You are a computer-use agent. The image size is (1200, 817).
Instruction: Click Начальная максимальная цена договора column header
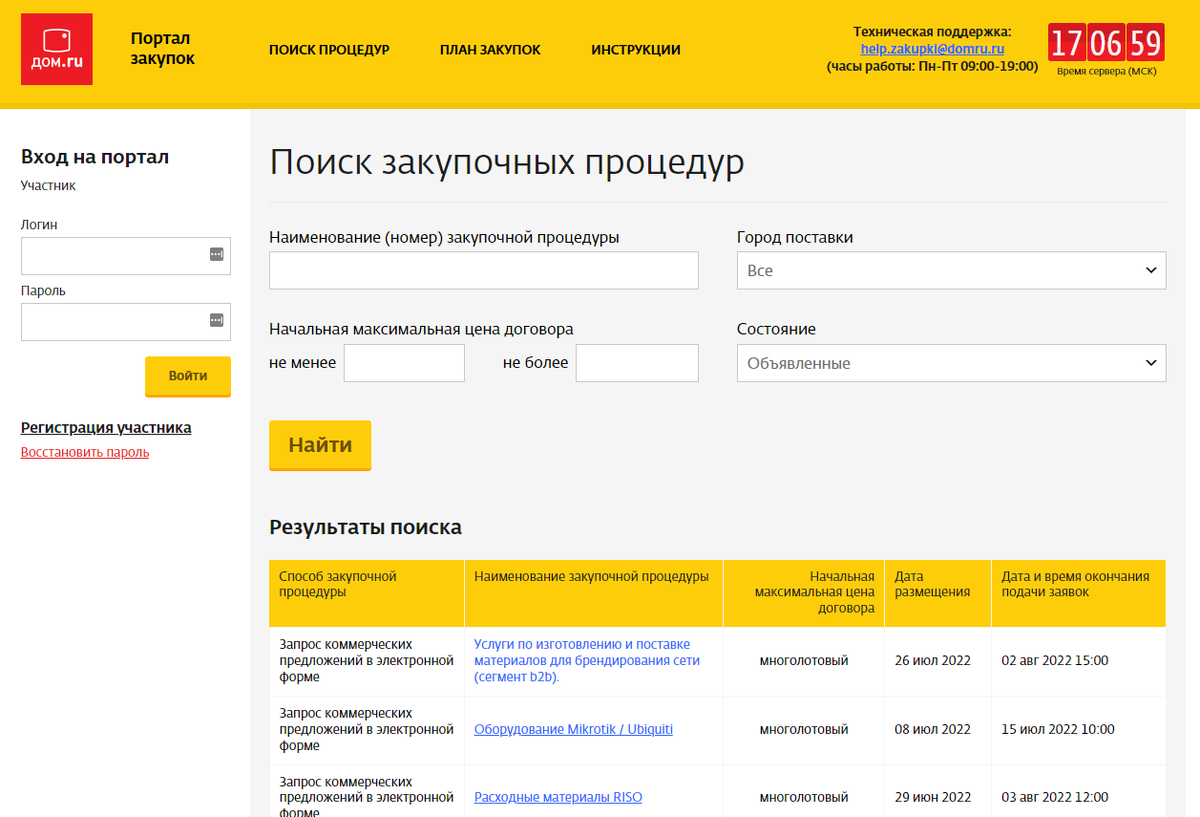(804, 593)
